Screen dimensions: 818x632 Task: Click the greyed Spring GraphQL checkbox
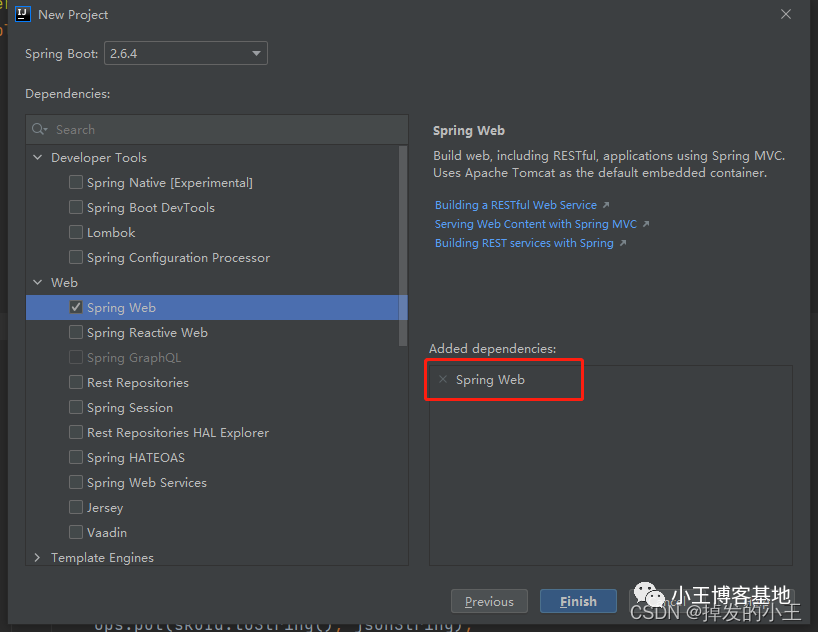pos(76,357)
